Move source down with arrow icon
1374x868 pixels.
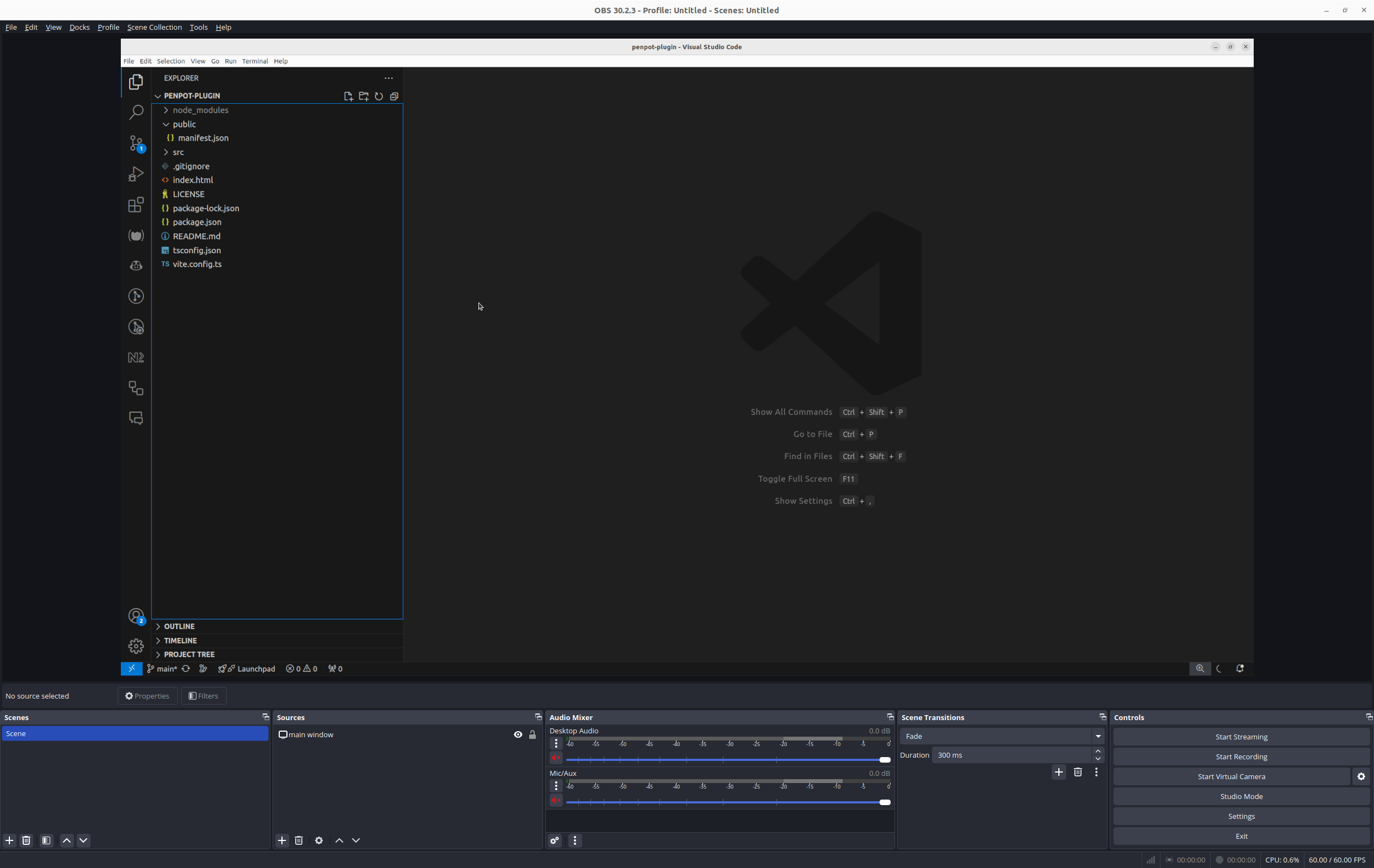tap(356, 840)
